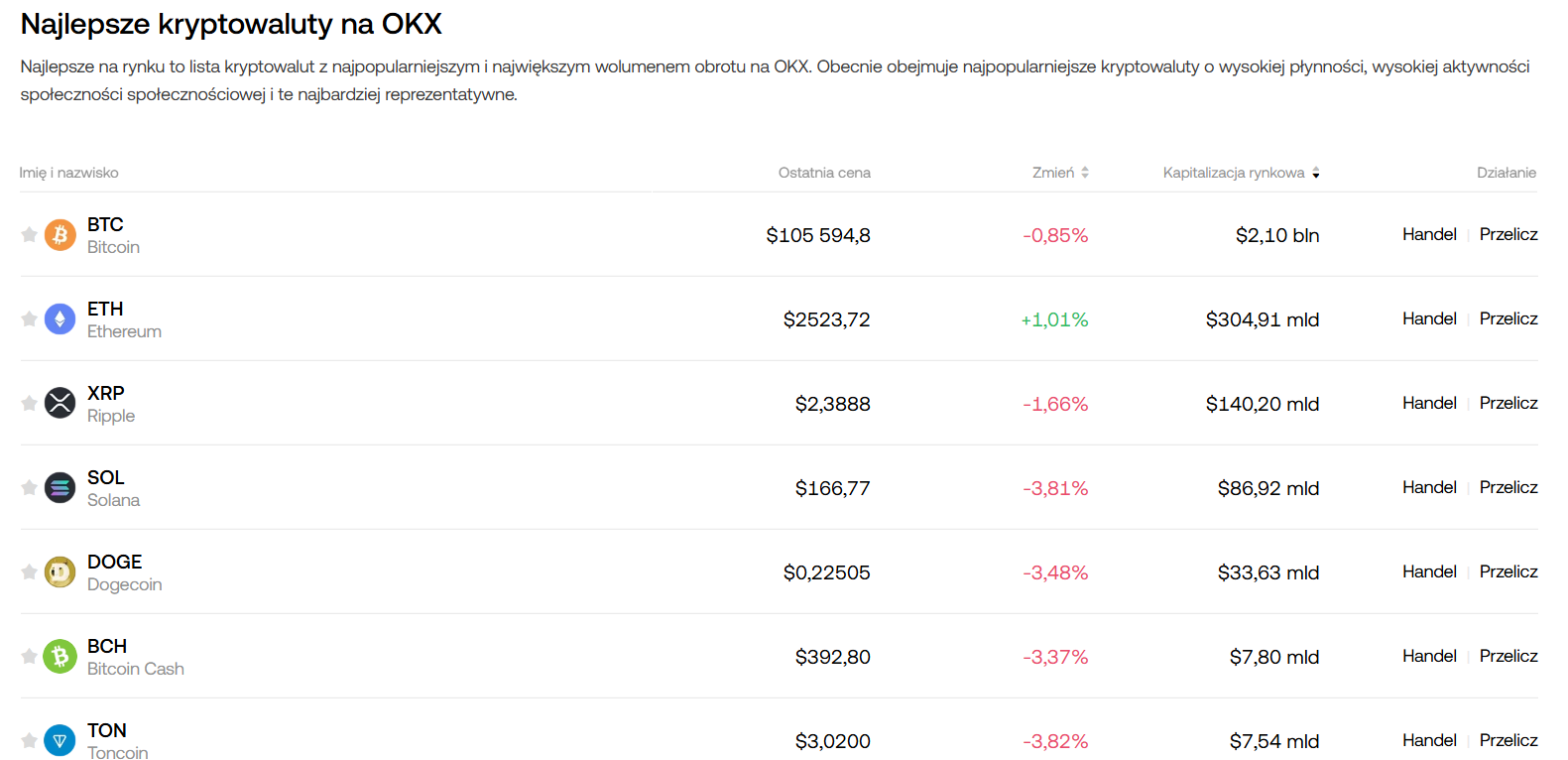This screenshot has height=760, width=1568.
Task: Click Handel in the Bitcoin Cash row
Action: (x=1429, y=656)
